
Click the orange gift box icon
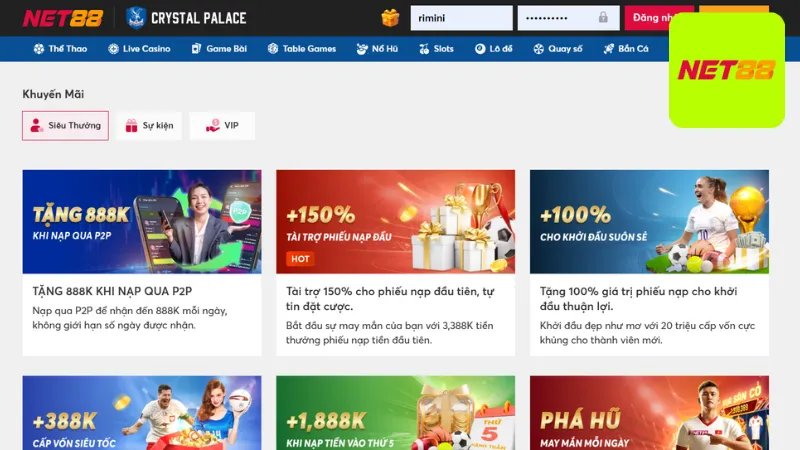pos(390,18)
